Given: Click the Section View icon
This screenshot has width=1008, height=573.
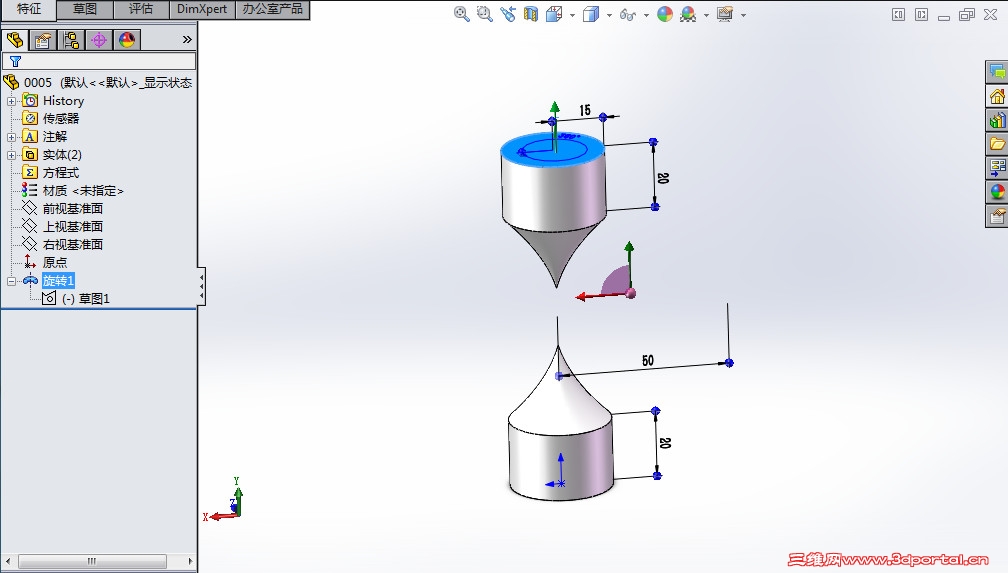Looking at the screenshot, I should coord(531,14).
